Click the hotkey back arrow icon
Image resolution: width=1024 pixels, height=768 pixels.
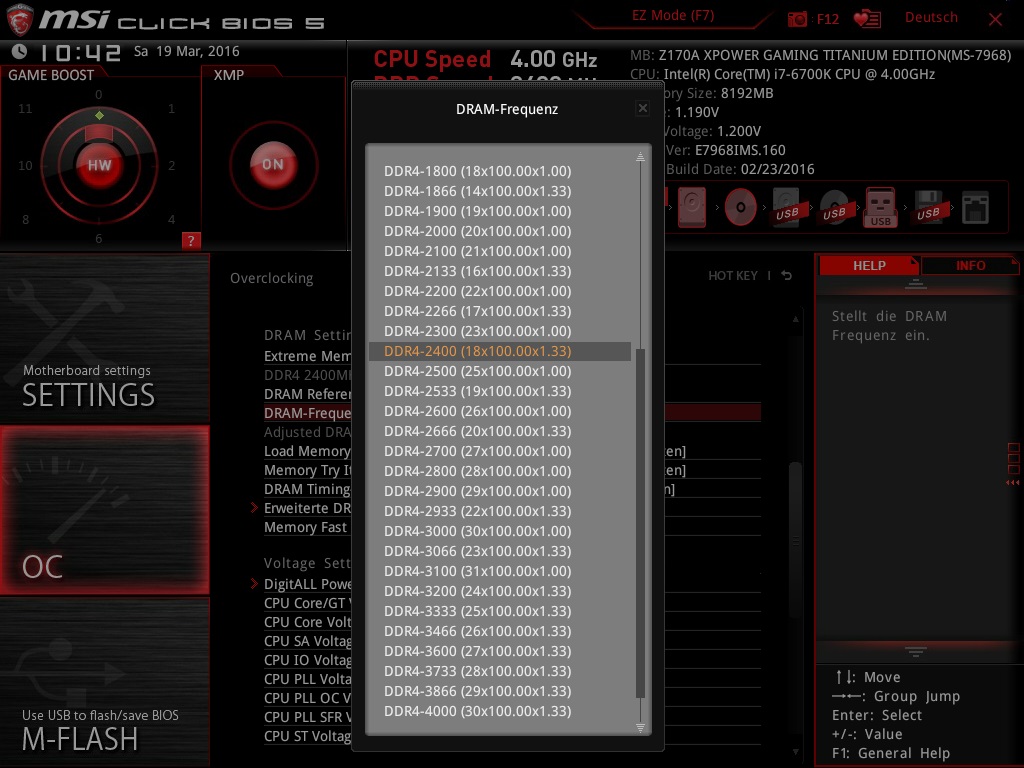pyautogui.click(x=787, y=276)
